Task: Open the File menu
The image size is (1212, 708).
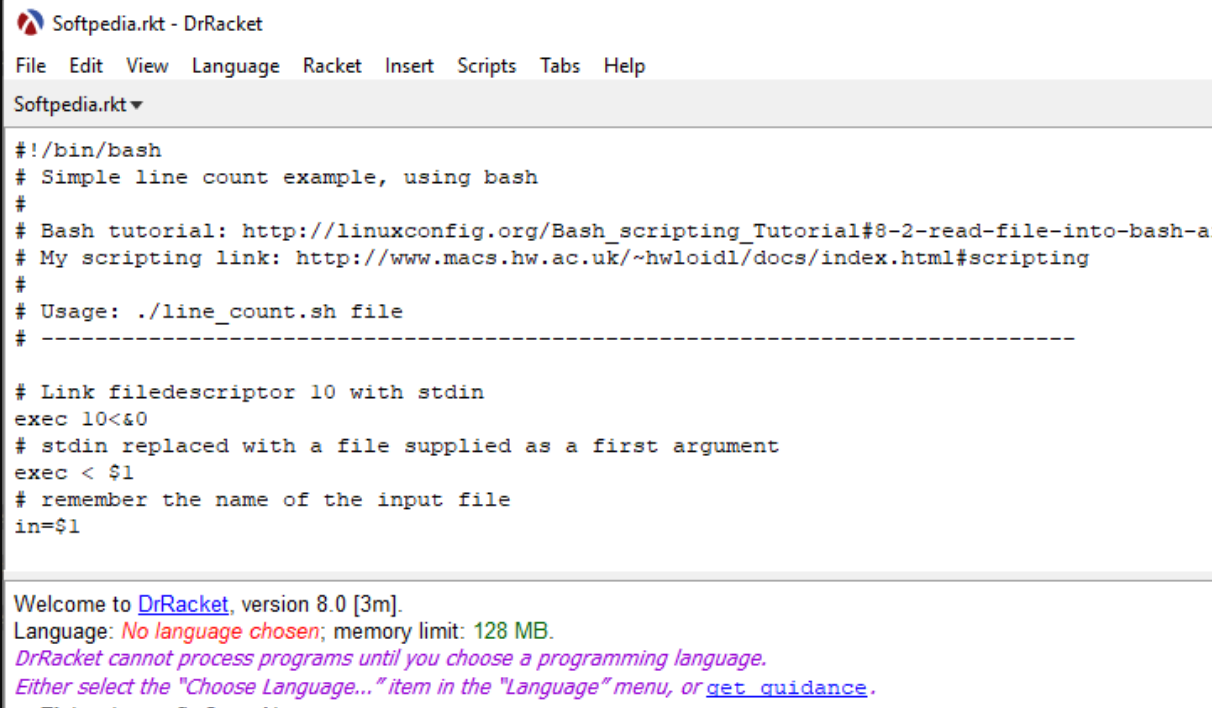Action: [30, 66]
